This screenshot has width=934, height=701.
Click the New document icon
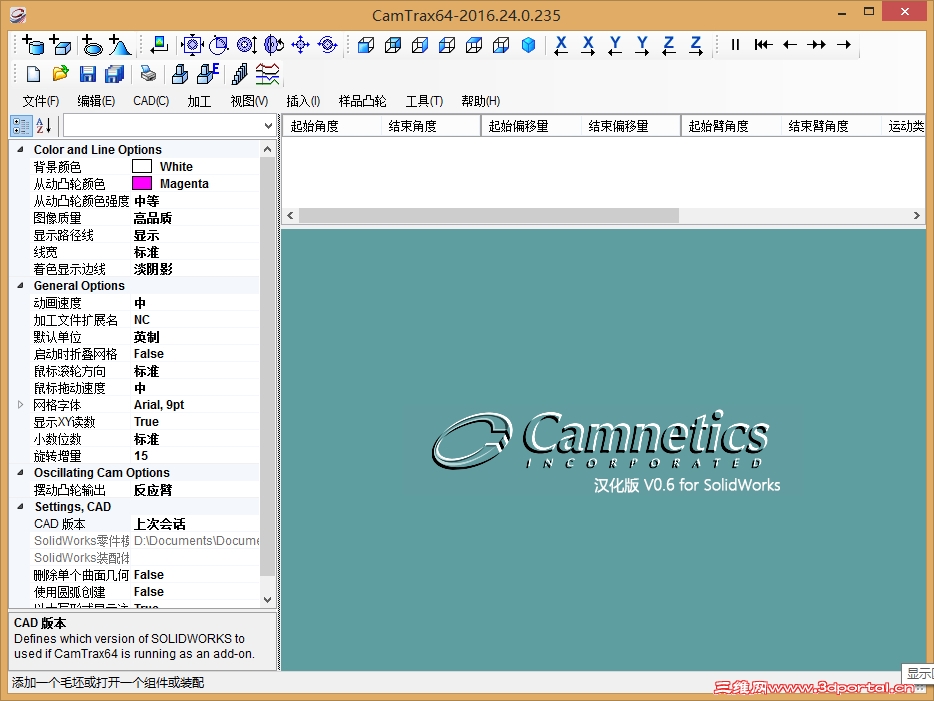(33, 73)
